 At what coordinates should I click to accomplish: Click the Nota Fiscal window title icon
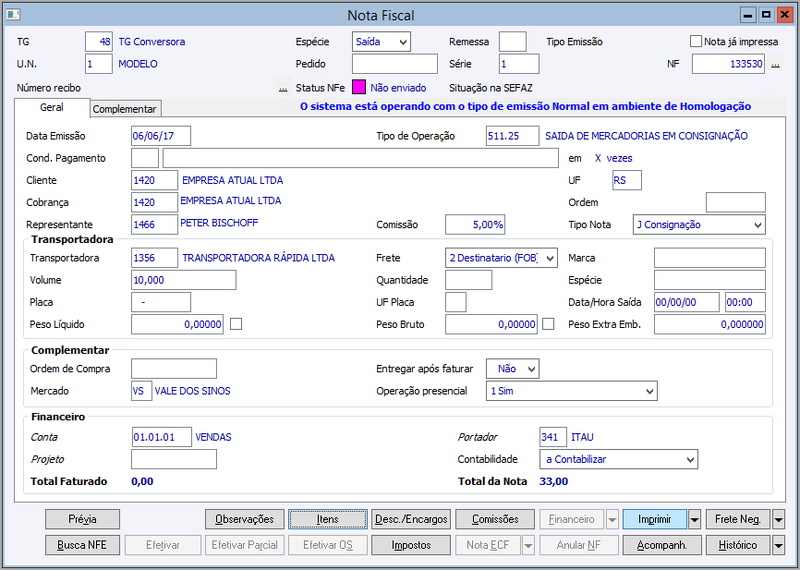[13, 15]
